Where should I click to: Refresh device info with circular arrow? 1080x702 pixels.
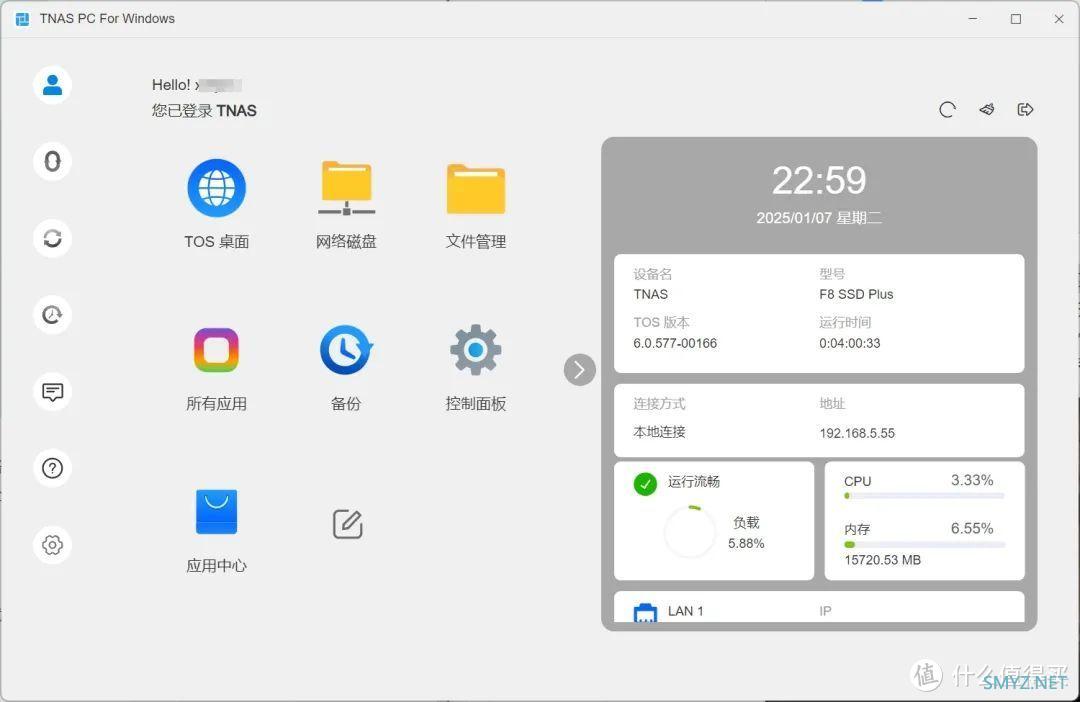948,110
